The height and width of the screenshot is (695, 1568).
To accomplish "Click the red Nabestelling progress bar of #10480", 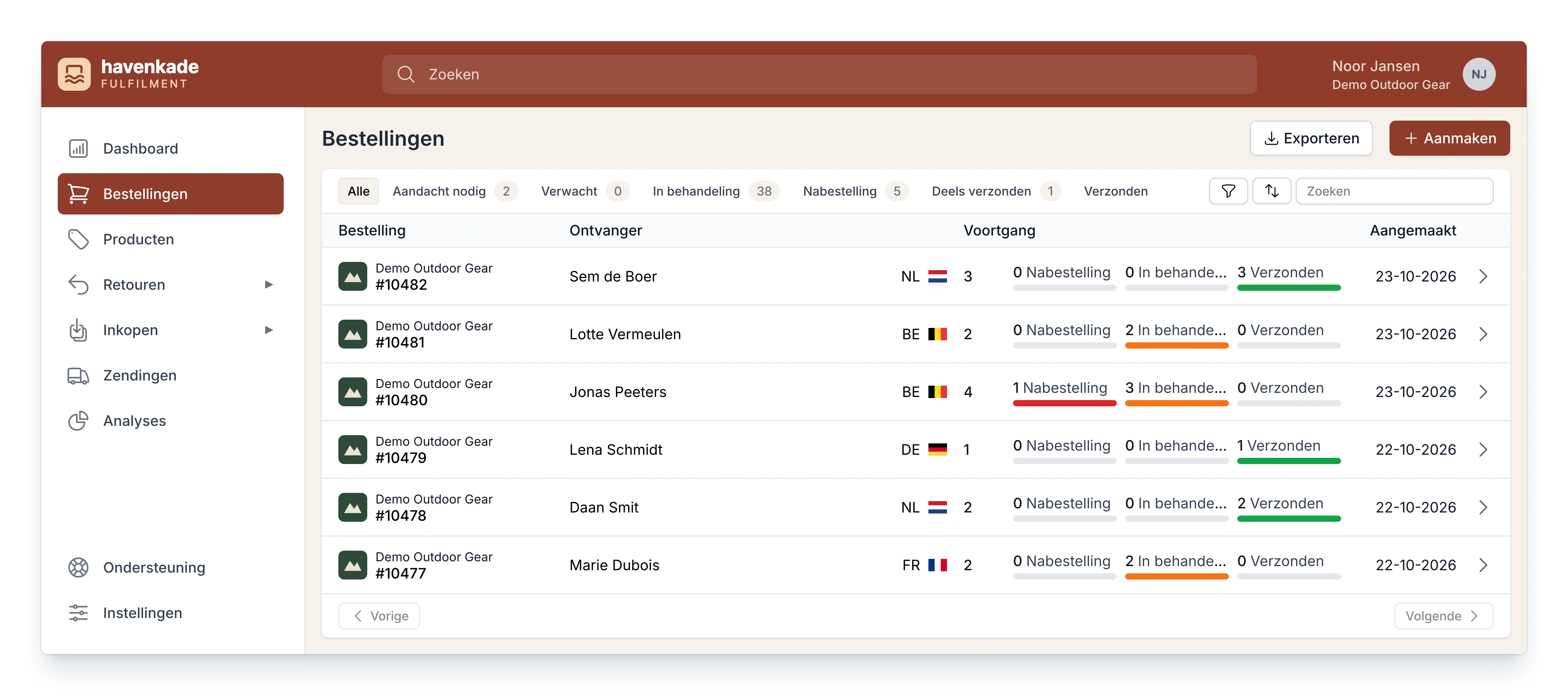I will click(x=1065, y=404).
